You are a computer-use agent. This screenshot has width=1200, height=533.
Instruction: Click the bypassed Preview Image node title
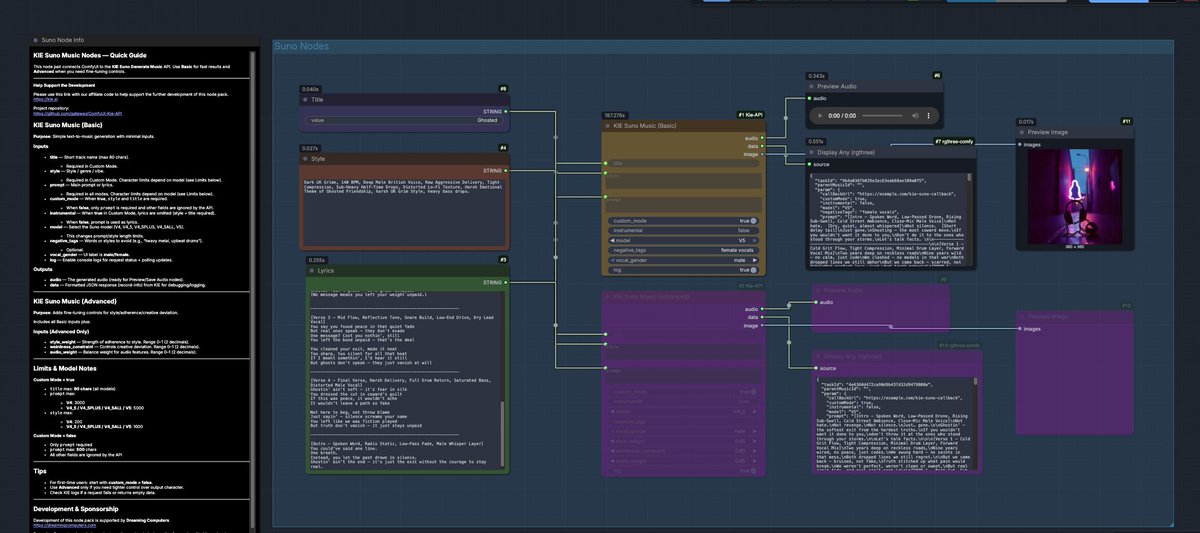(1050, 316)
